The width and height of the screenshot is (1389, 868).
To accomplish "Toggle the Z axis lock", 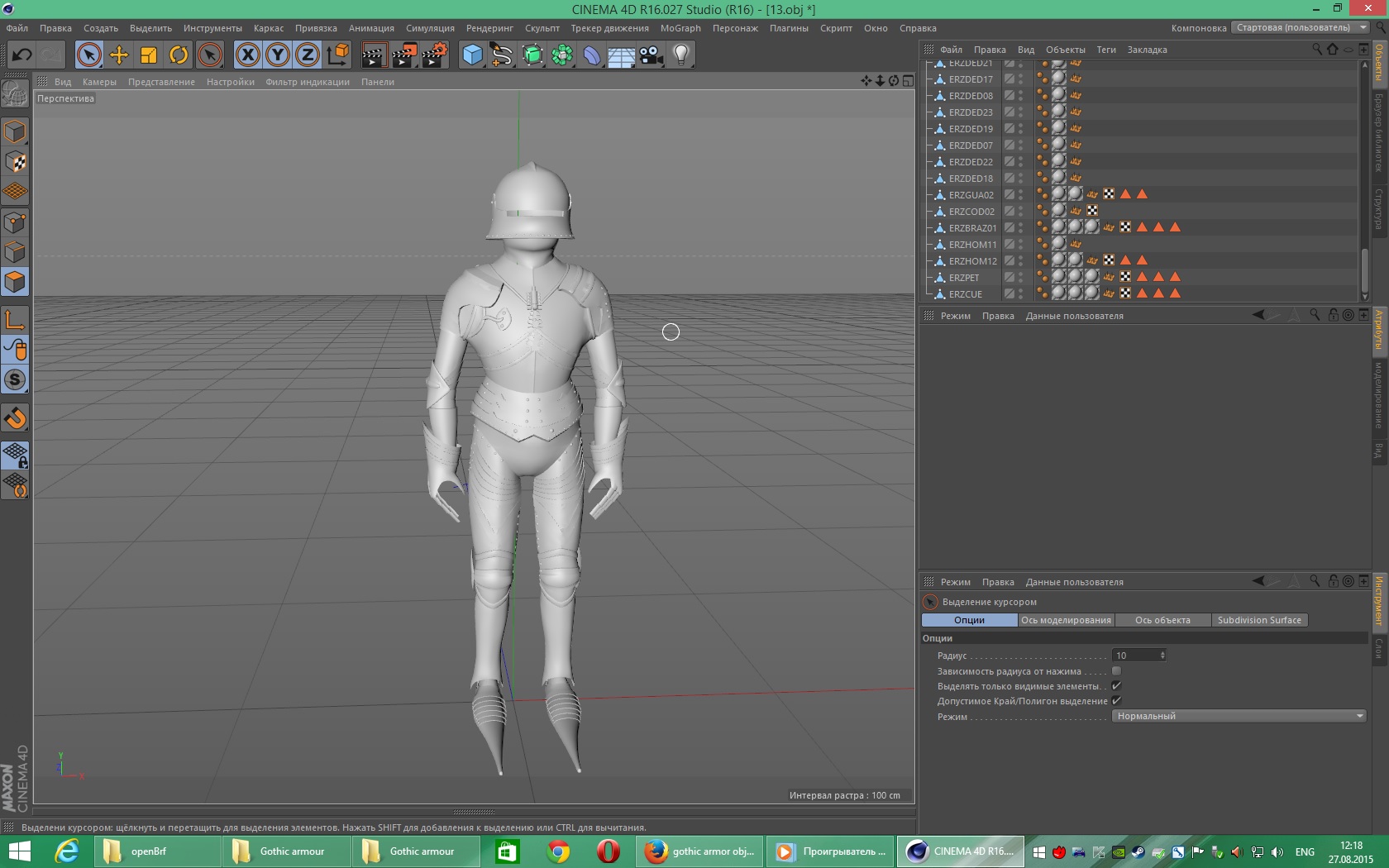I will pos(308,55).
